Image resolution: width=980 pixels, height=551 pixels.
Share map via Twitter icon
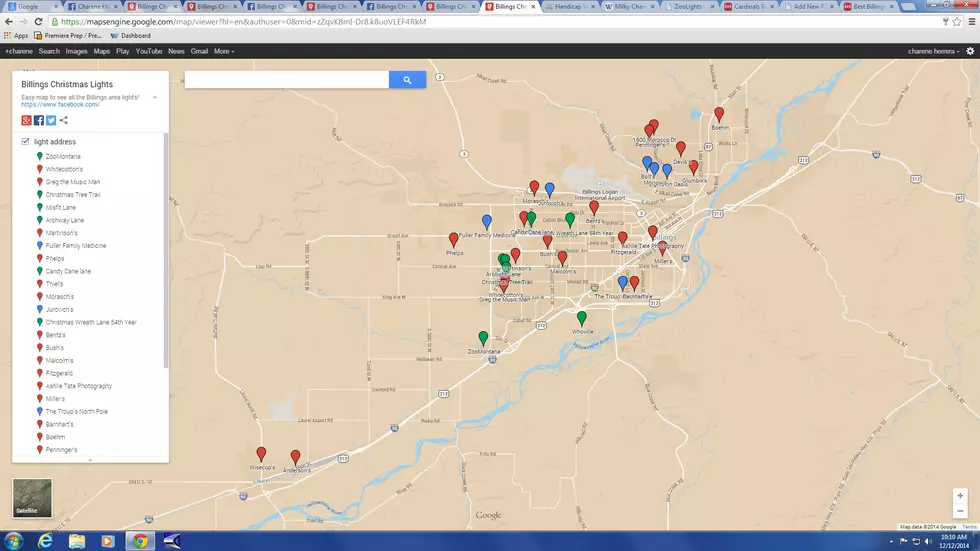click(x=51, y=120)
